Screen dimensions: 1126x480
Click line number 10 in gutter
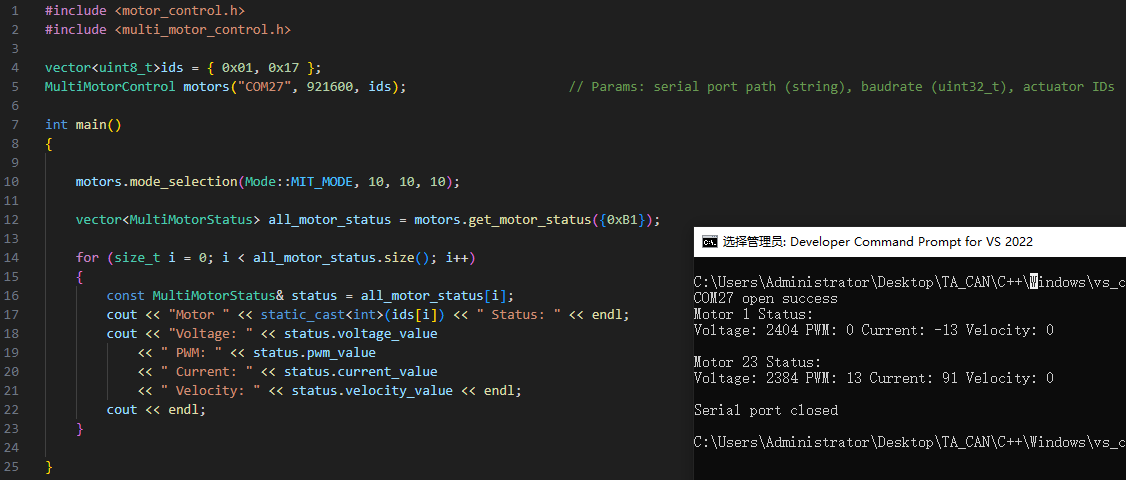tap(11, 182)
